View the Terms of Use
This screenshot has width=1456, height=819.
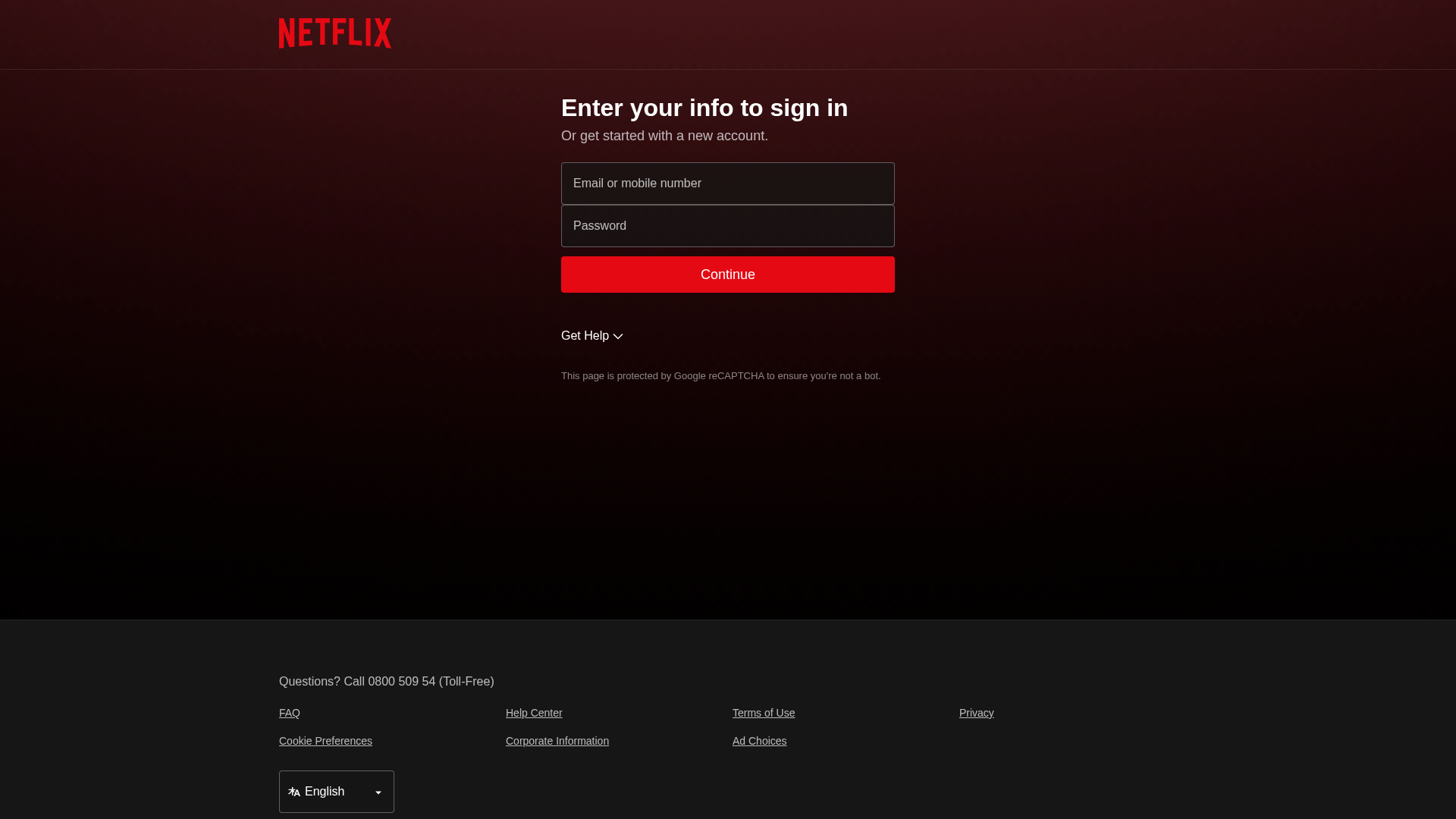click(x=764, y=713)
